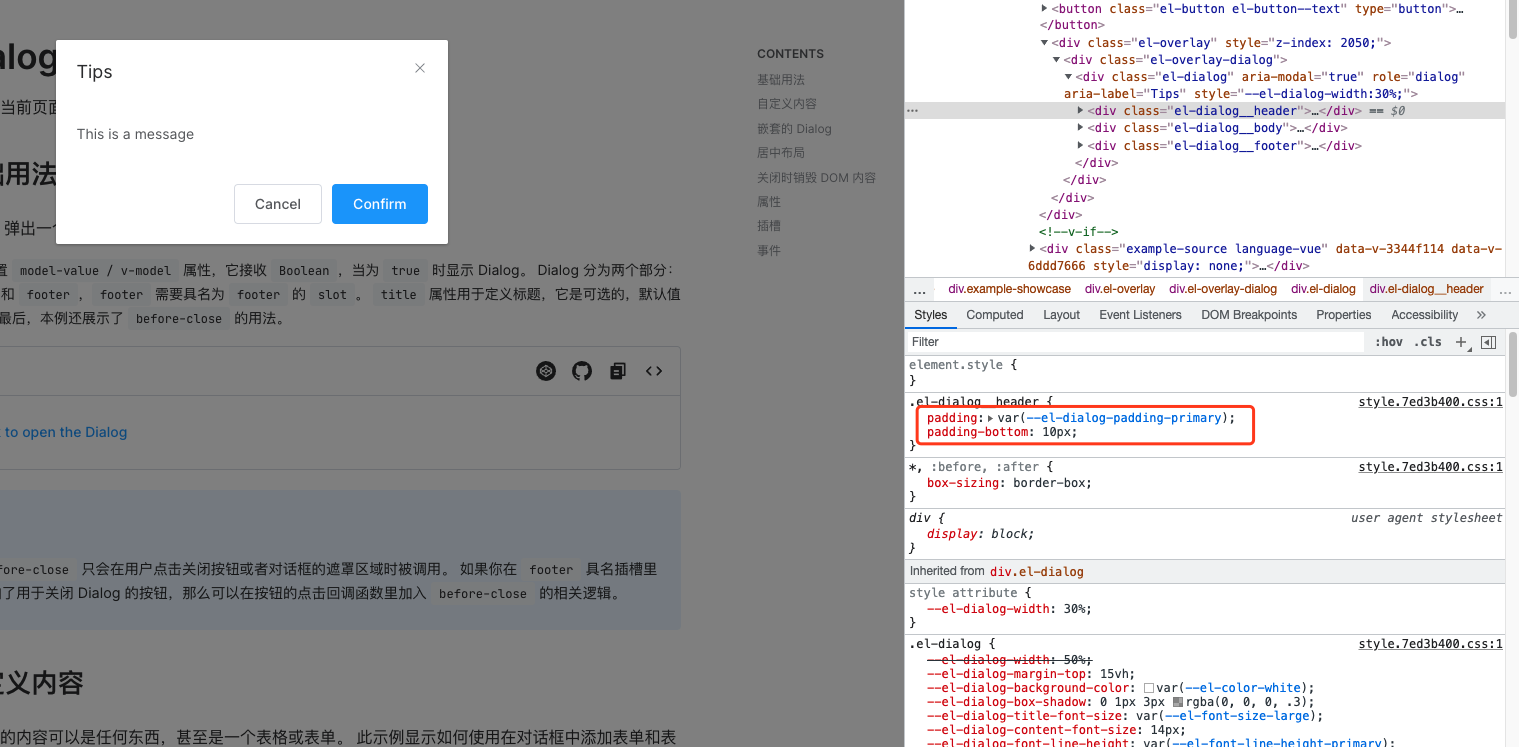Go to 居中布局 in contents sidebar
The height and width of the screenshot is (747, 1519).
pyautogui.click(x=781, y=153)
